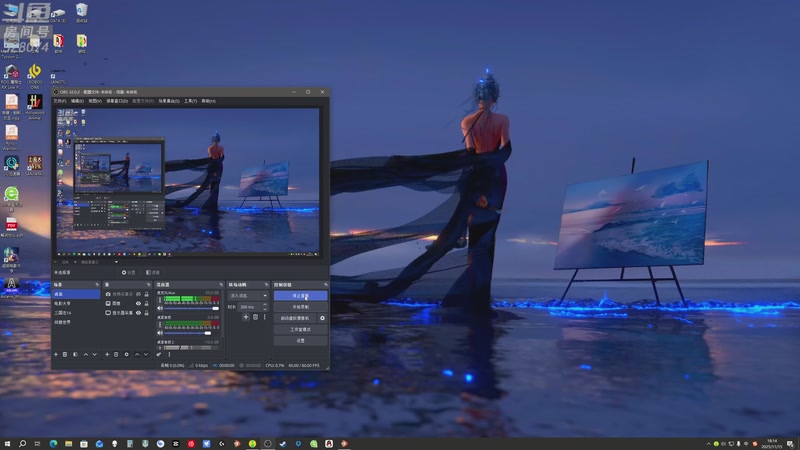The height and width of the screenshot is (450, 800).
Task: Open the 视图 View menu
Action: point(95,101)
